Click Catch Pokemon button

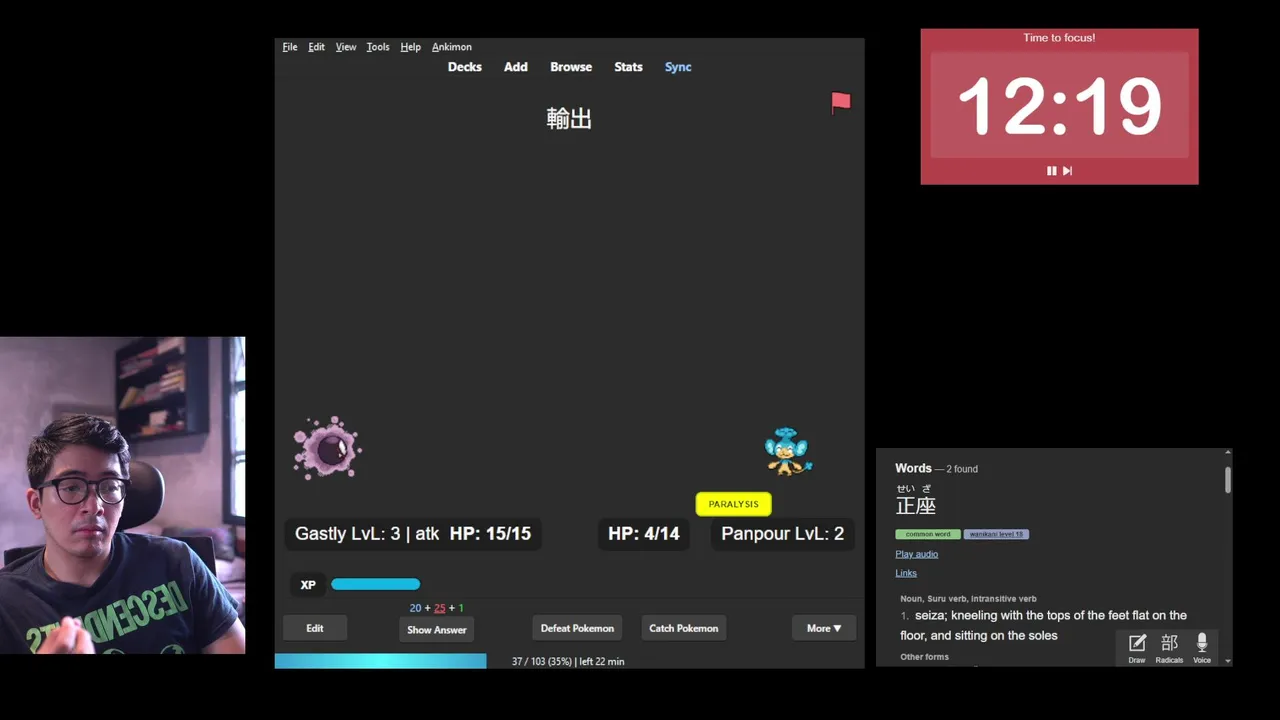[x=684, y=628]
